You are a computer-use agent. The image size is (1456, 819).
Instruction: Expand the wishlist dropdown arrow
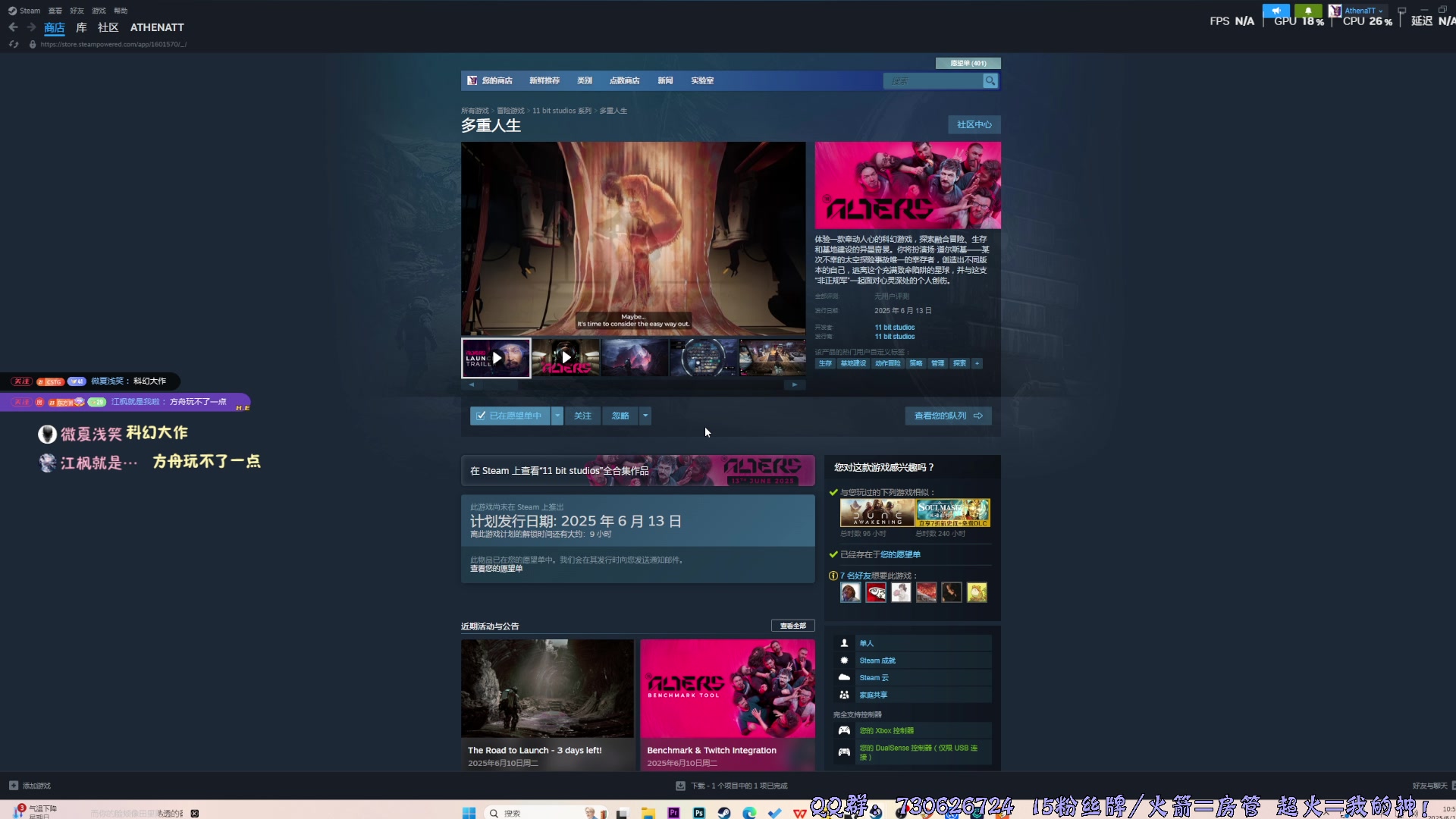557,416
